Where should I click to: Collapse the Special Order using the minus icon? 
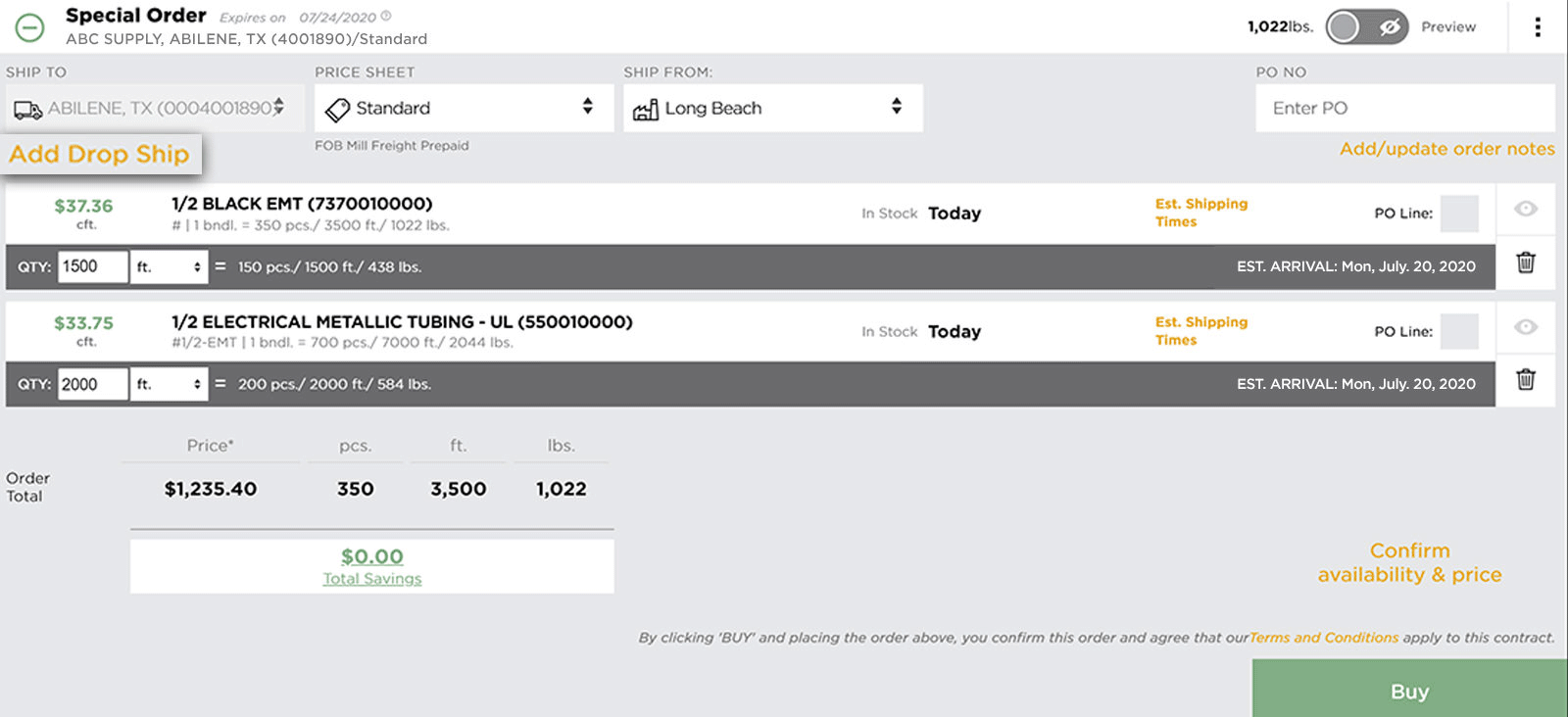30,27
